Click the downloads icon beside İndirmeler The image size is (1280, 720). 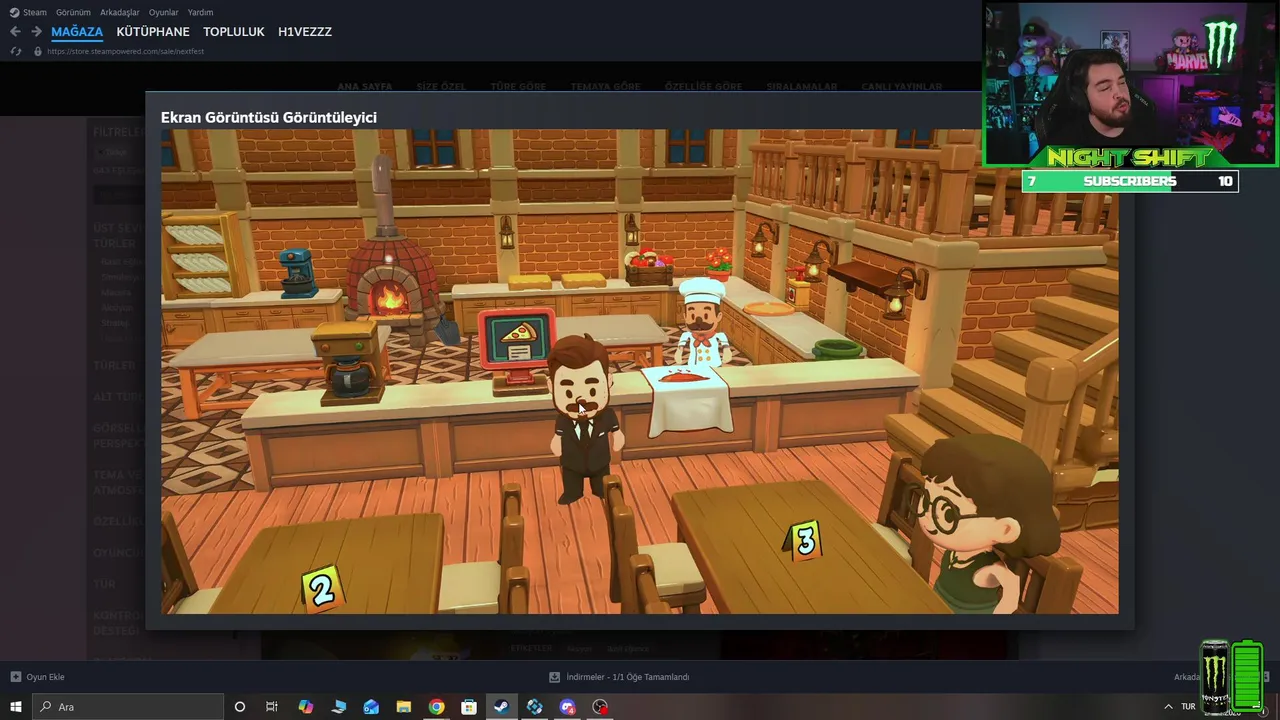pyautogui.click(x=555, y=677)
